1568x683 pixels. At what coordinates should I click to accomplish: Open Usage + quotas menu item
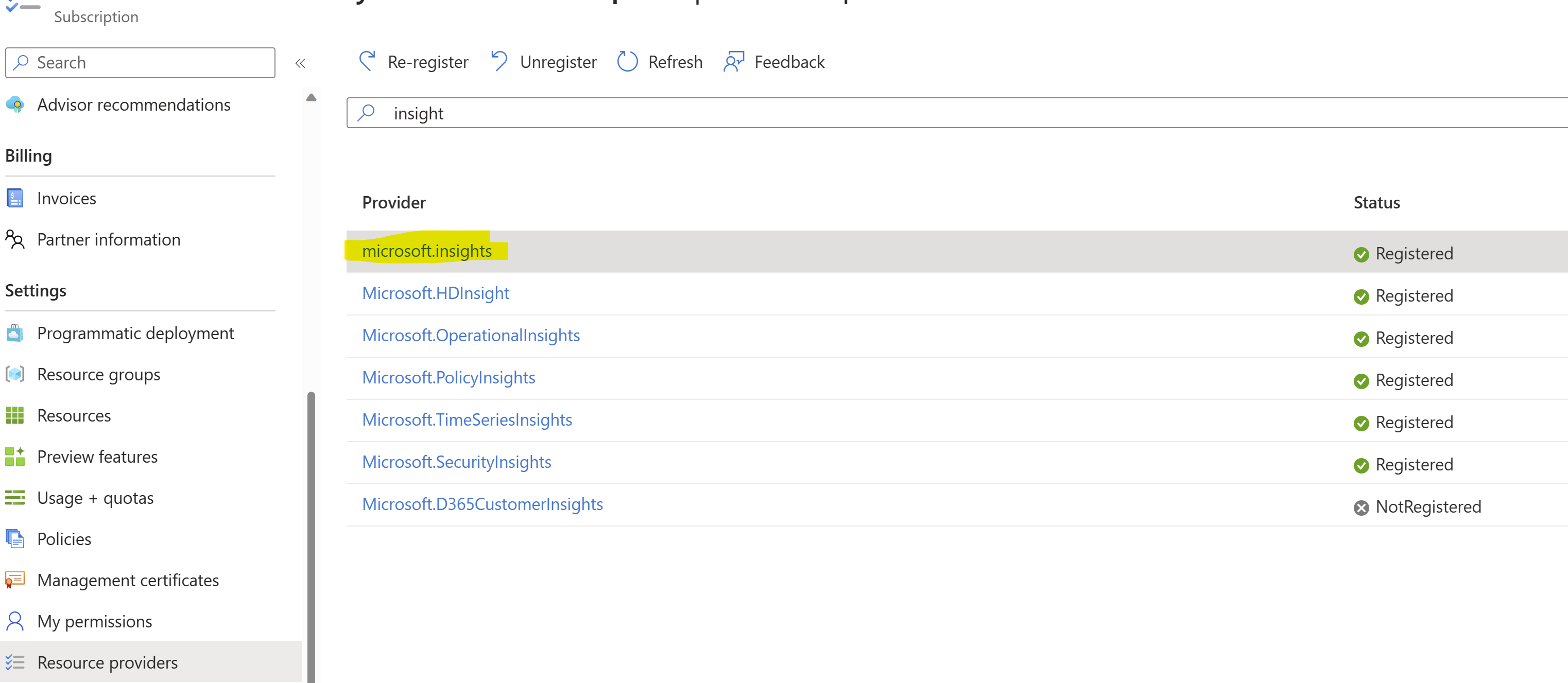95,498
